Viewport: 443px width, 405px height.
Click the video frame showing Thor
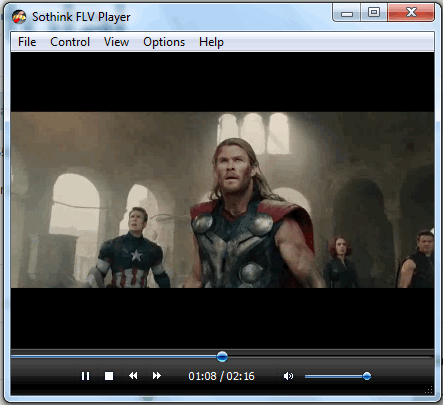(x=222, y=200)
